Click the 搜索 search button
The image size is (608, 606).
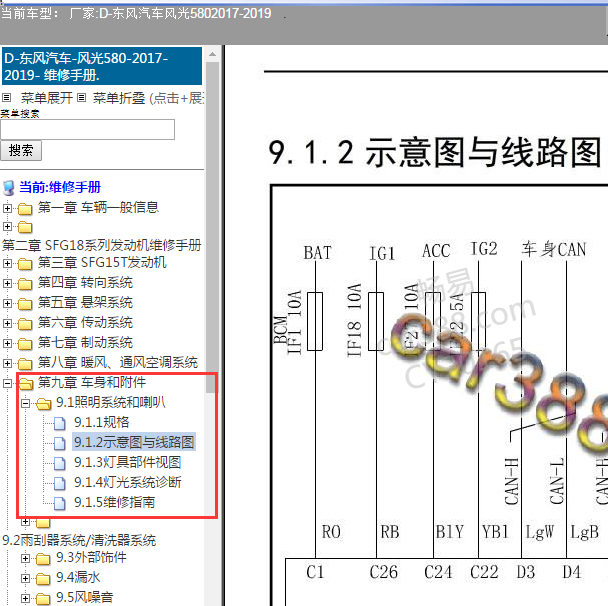[21, 150]
